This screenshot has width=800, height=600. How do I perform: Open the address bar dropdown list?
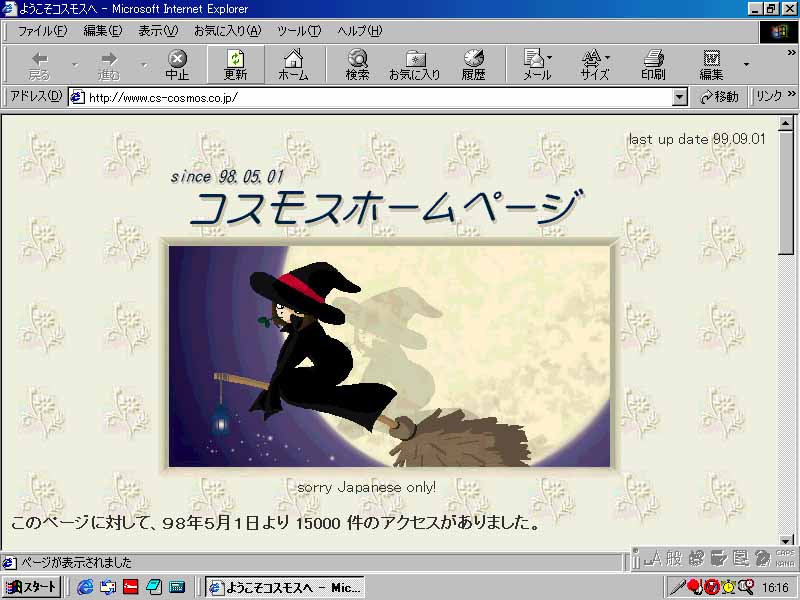pyautogui.click(x=679, y=97)
